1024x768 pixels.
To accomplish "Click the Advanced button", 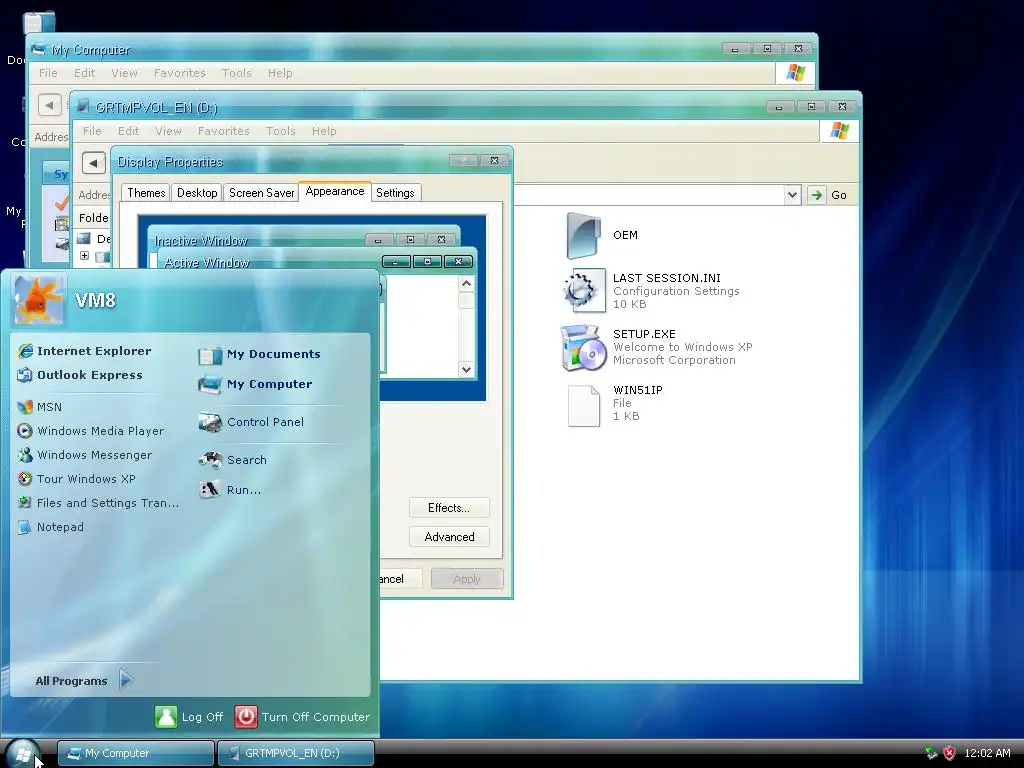I will click(x=449, y=537).
